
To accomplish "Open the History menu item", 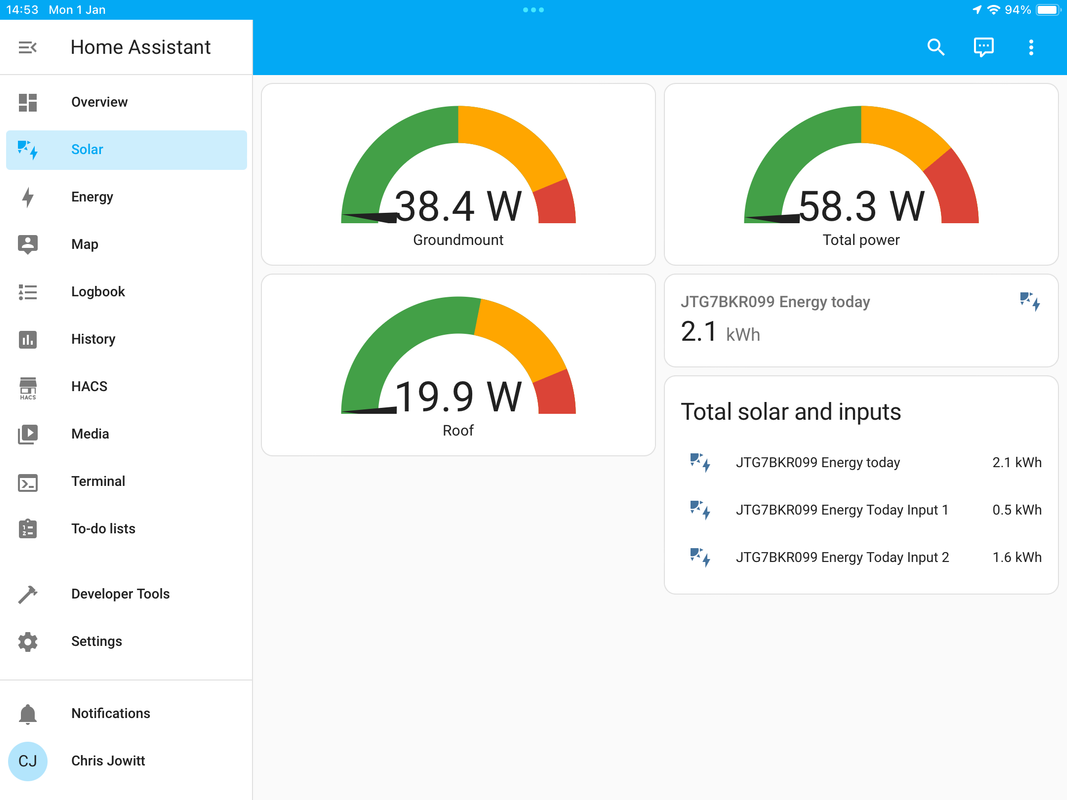I will click(127, 339).
